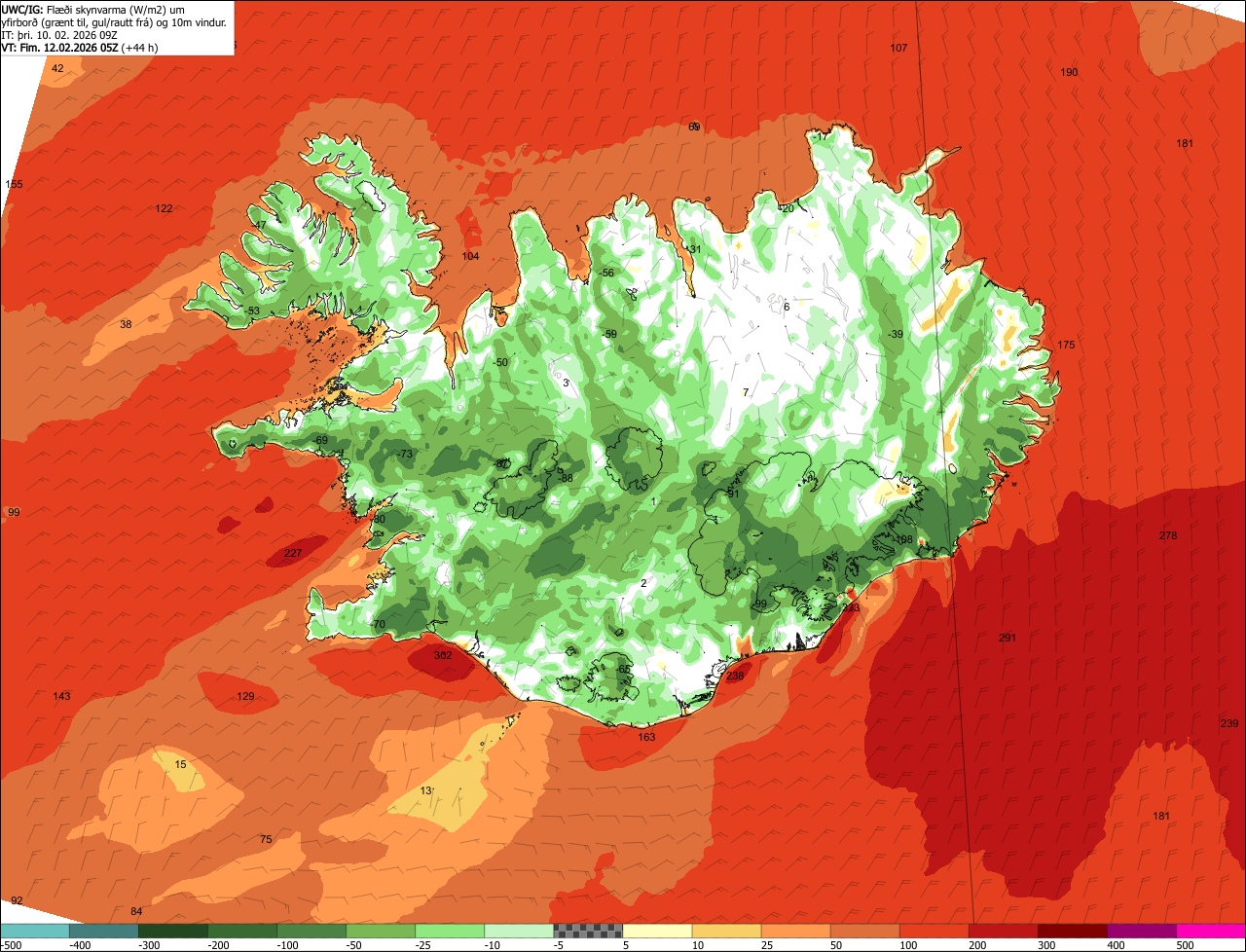Click the pale yellow legend swatch between 5 and 10
1246x952 pixels.
(x=656, y=931)
